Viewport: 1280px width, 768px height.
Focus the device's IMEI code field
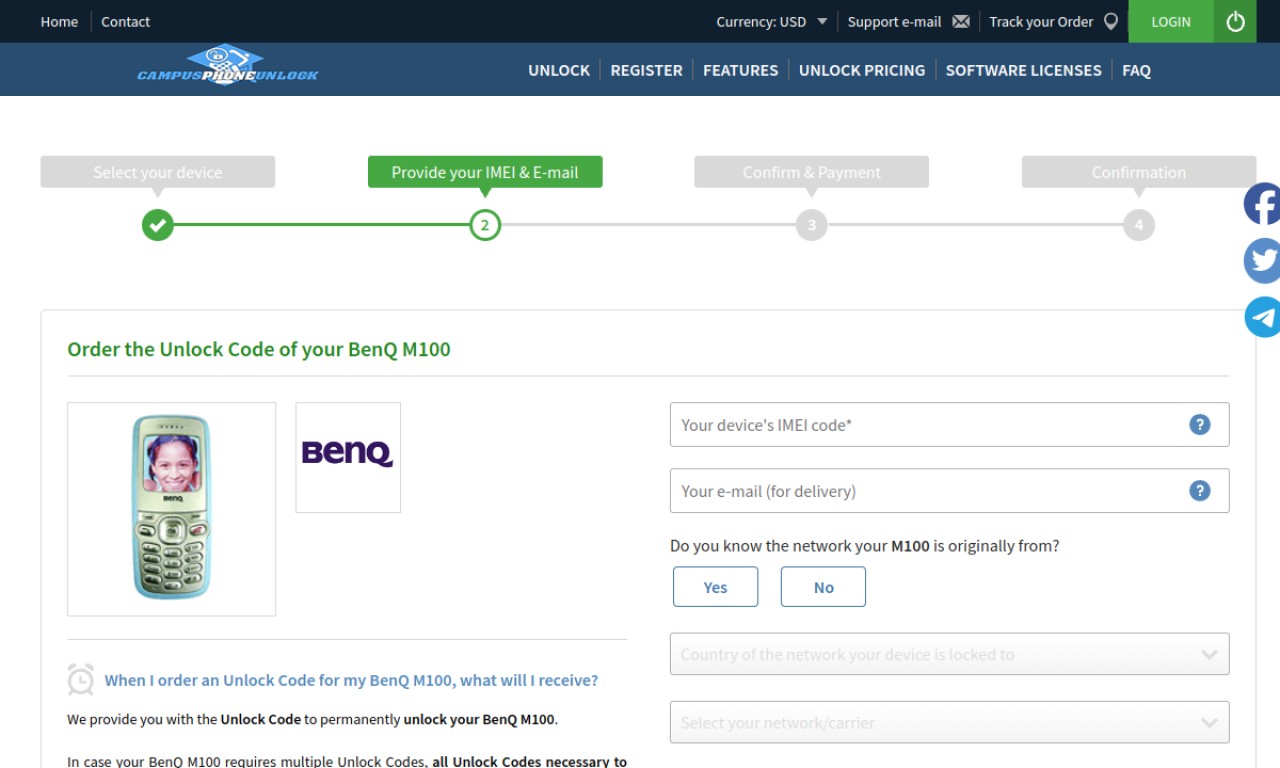pyautogui.click(x=949, y=425)
